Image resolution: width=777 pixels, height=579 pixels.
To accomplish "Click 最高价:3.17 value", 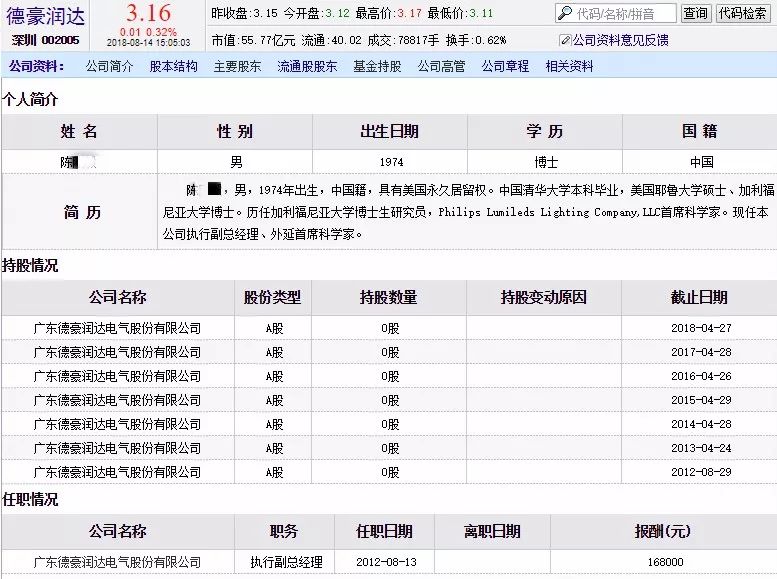I will point(388,13).
